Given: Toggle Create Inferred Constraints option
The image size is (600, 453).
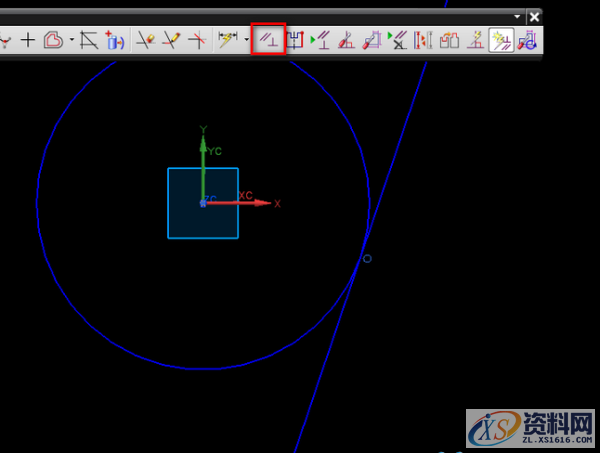Looking at the screenshot, I should coord(500,41).
